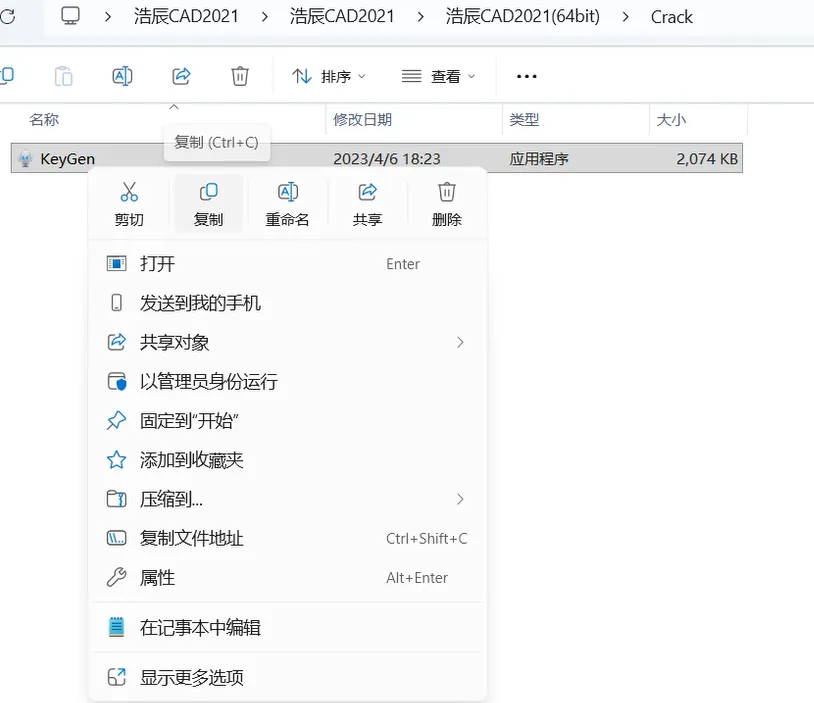
Task: Click the toolbar share icon
Action: pyautogui.click(x=181, y=76)
